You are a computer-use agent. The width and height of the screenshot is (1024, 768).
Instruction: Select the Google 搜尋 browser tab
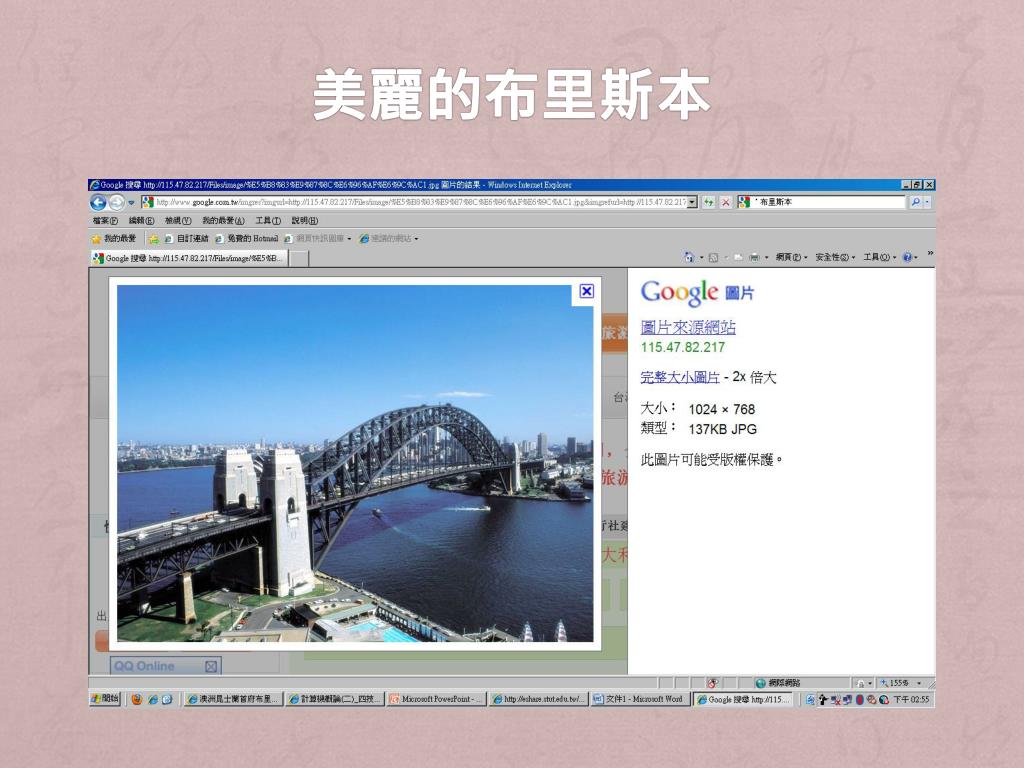point(189,259)
